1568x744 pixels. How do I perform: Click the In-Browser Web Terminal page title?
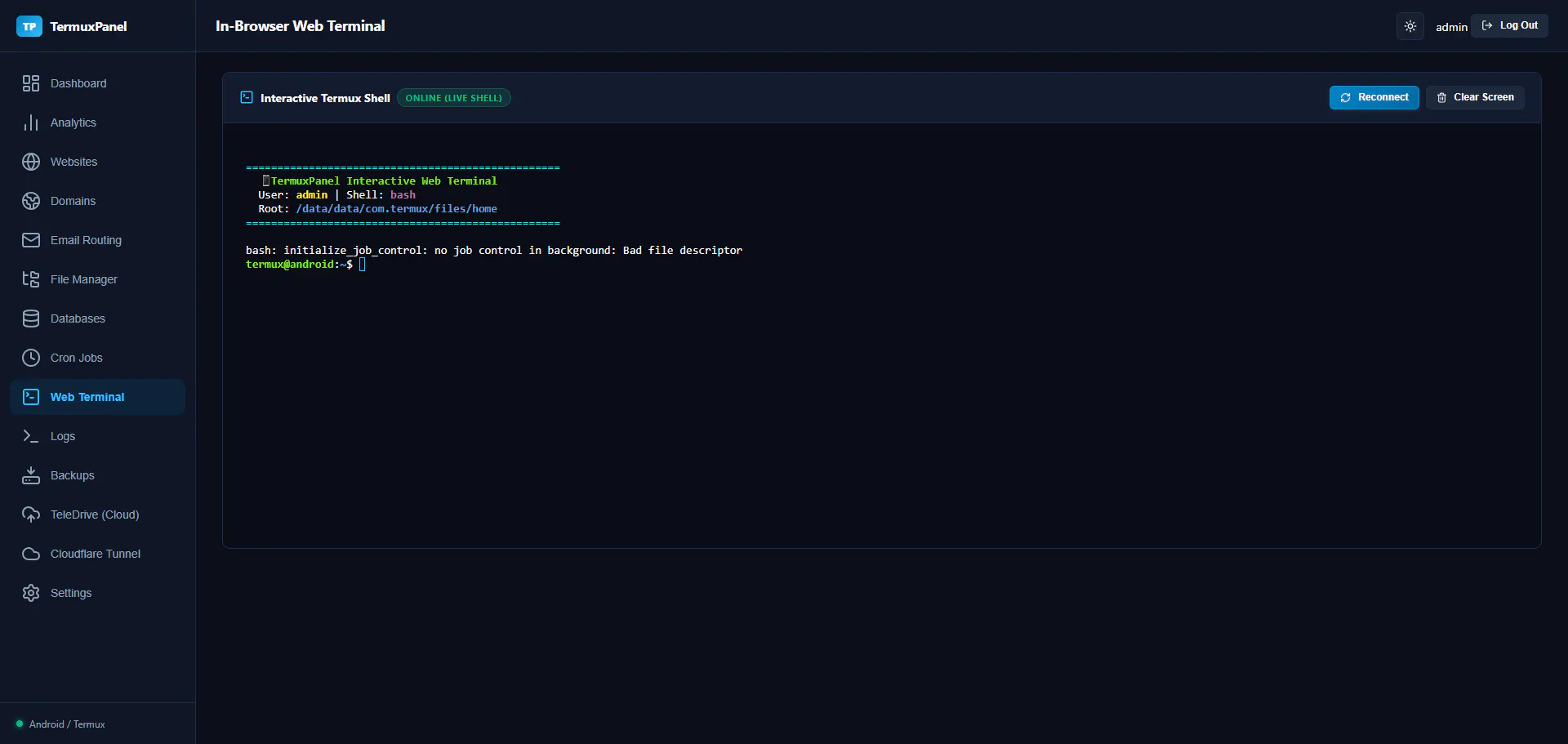point(300,26)
